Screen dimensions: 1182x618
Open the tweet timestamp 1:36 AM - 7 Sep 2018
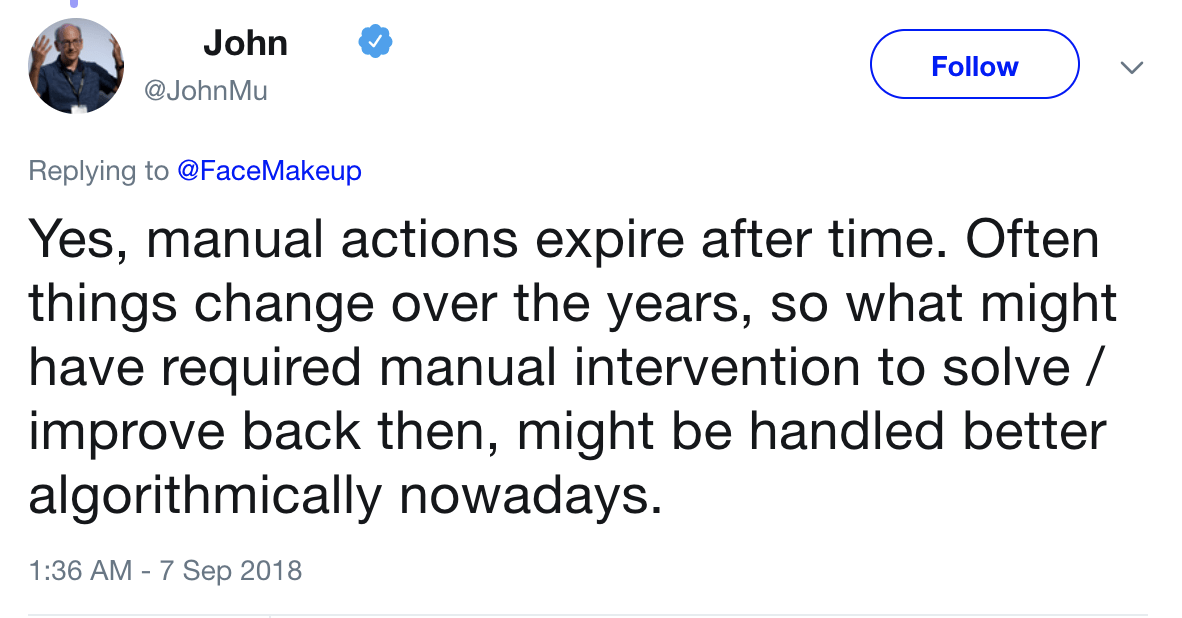pos(165,570)
